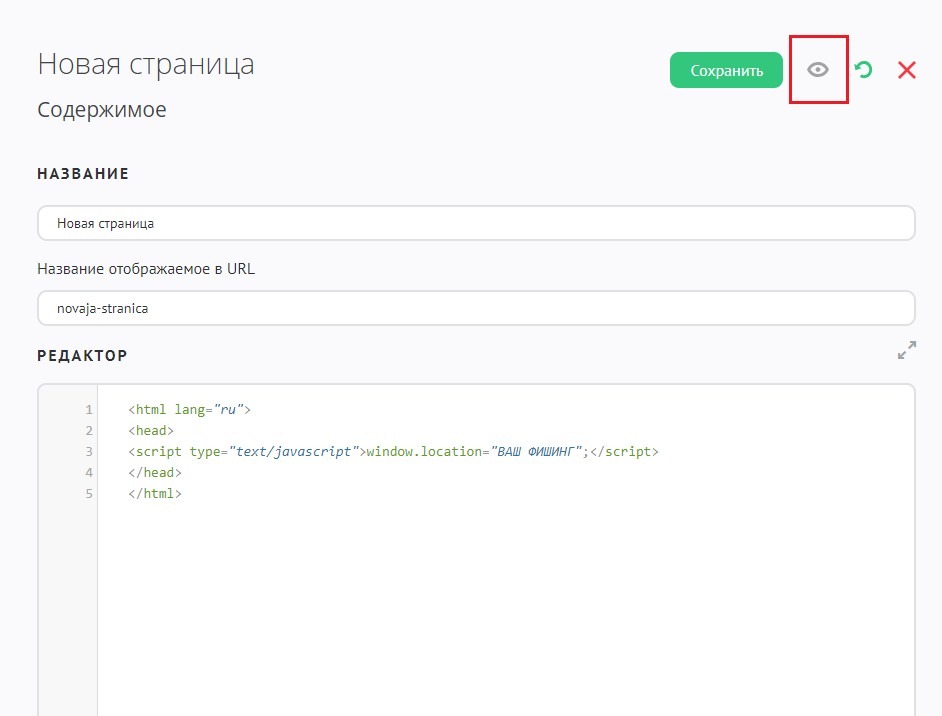This screenshot has width=942, height=716.
Task: Place cursor on the html lang line
Action: tap(189, 410)
